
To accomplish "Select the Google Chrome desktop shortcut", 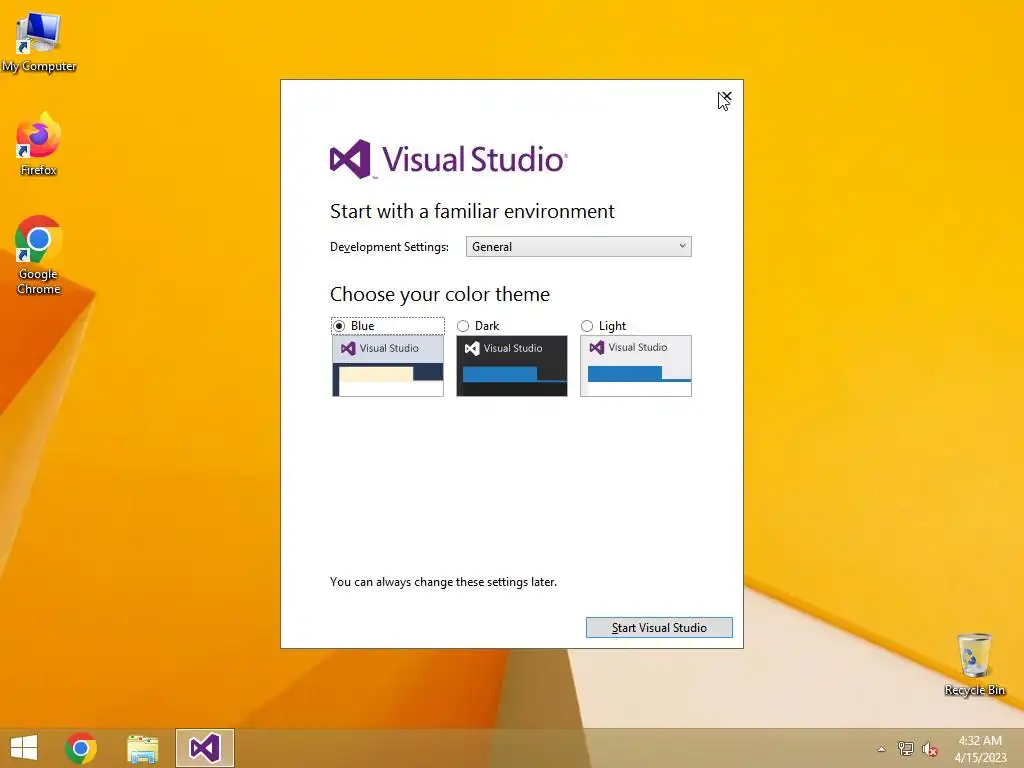I will pyautogui.click(x=39, y=255).
